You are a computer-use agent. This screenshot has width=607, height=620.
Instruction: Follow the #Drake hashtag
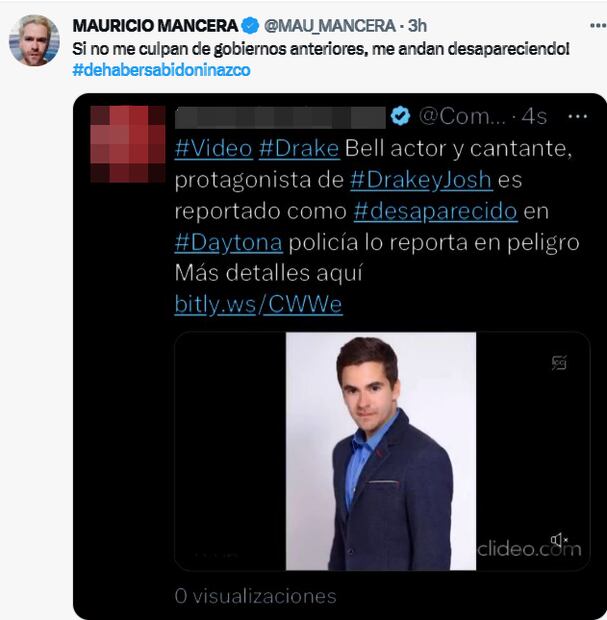tap(299, 149)
